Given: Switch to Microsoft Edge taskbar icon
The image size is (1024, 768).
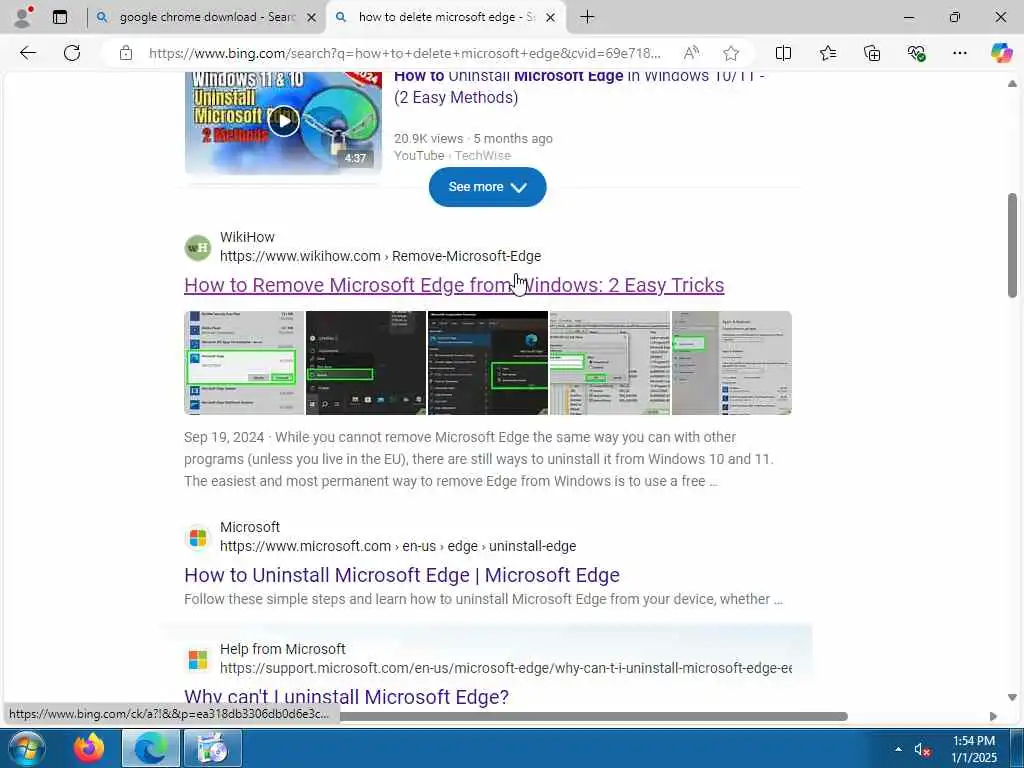Looking at the screenshot, I should (x=150, y=748).
